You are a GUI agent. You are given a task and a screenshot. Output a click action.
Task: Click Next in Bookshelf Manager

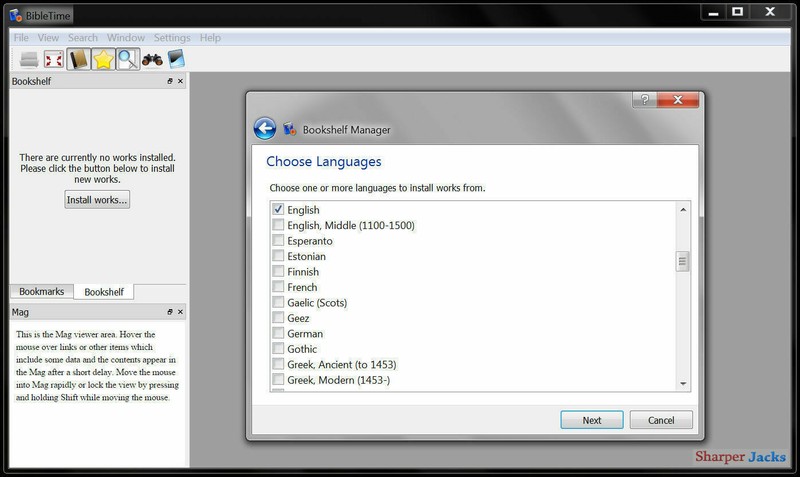[x=592, y=420]
